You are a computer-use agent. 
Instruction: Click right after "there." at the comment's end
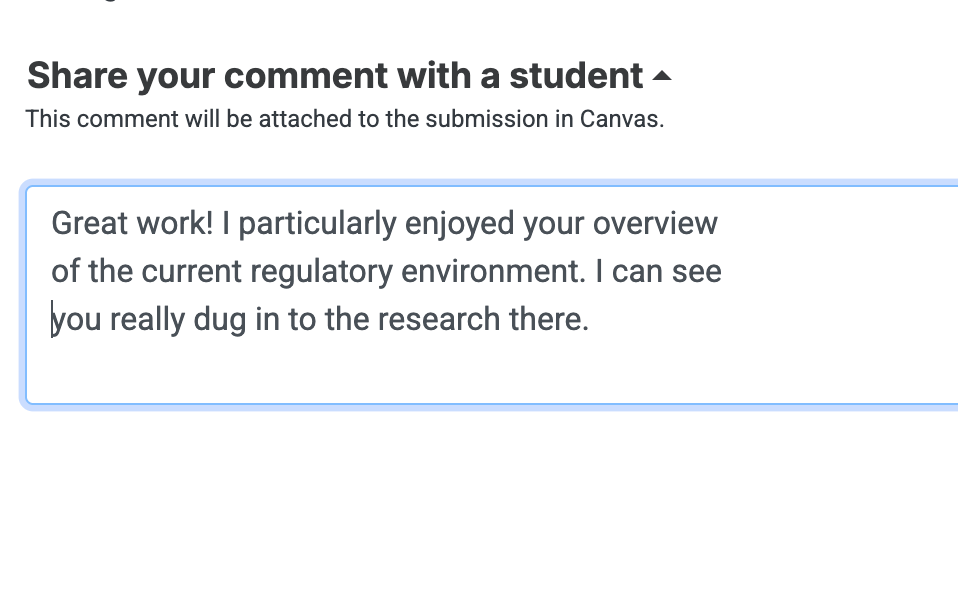(591, 319)
